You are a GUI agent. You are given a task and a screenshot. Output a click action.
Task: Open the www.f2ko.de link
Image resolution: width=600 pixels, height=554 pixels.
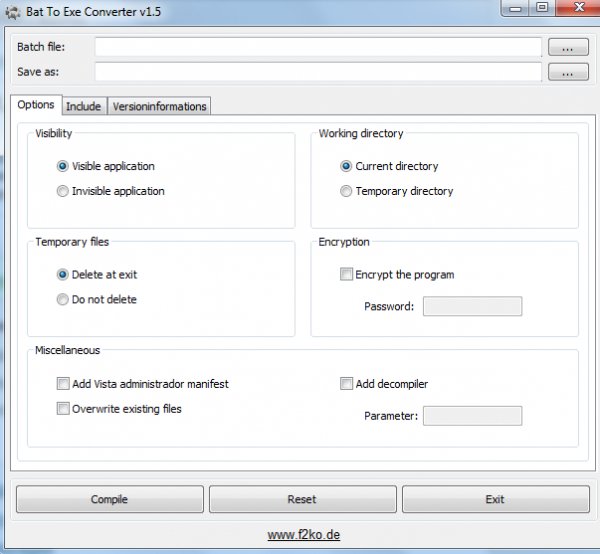point(304,534)
